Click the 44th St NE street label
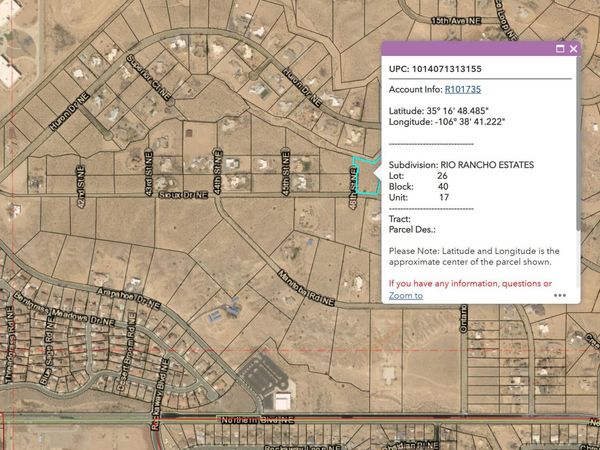600x450 pixels. pos(218,172)
